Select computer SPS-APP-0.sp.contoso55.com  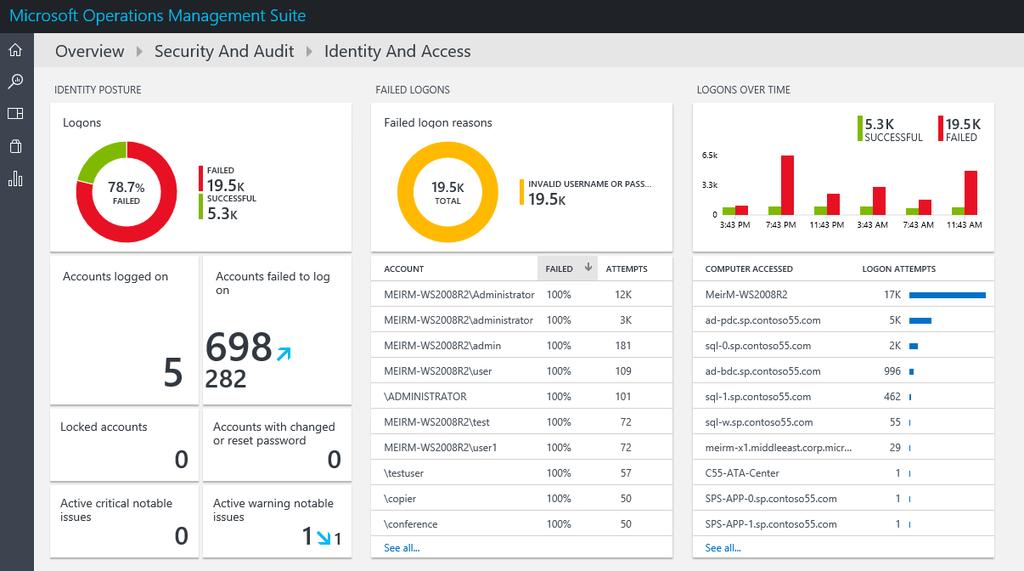843,498
